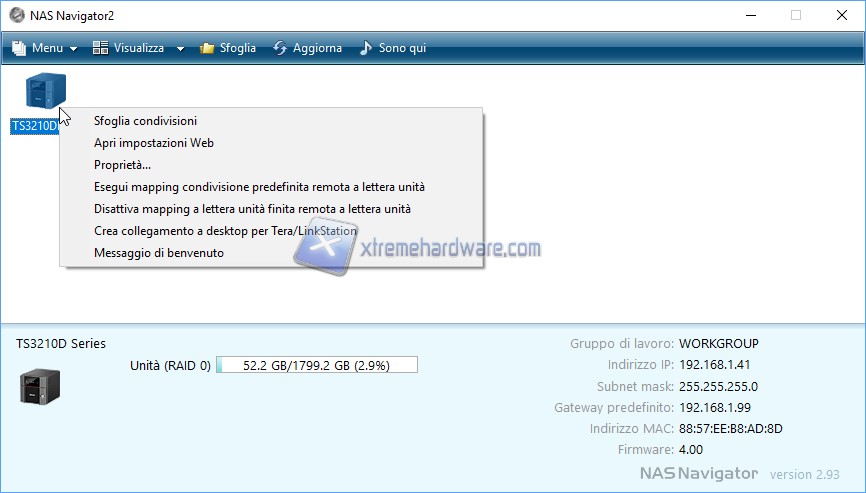
Task: Expand the Menu dropdown arrow
Action: (74, 49)
